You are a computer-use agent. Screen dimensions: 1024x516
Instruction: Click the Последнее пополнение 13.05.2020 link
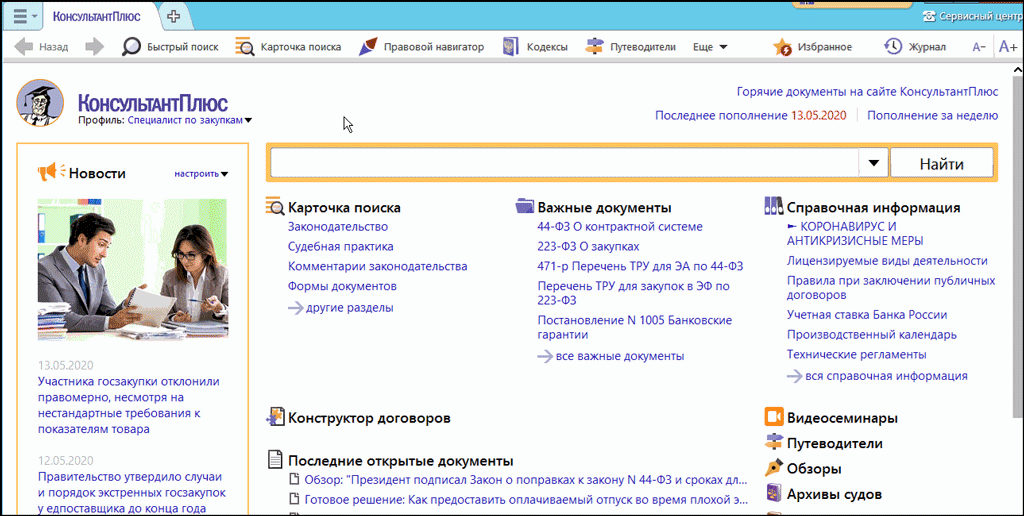coord(750,116)
